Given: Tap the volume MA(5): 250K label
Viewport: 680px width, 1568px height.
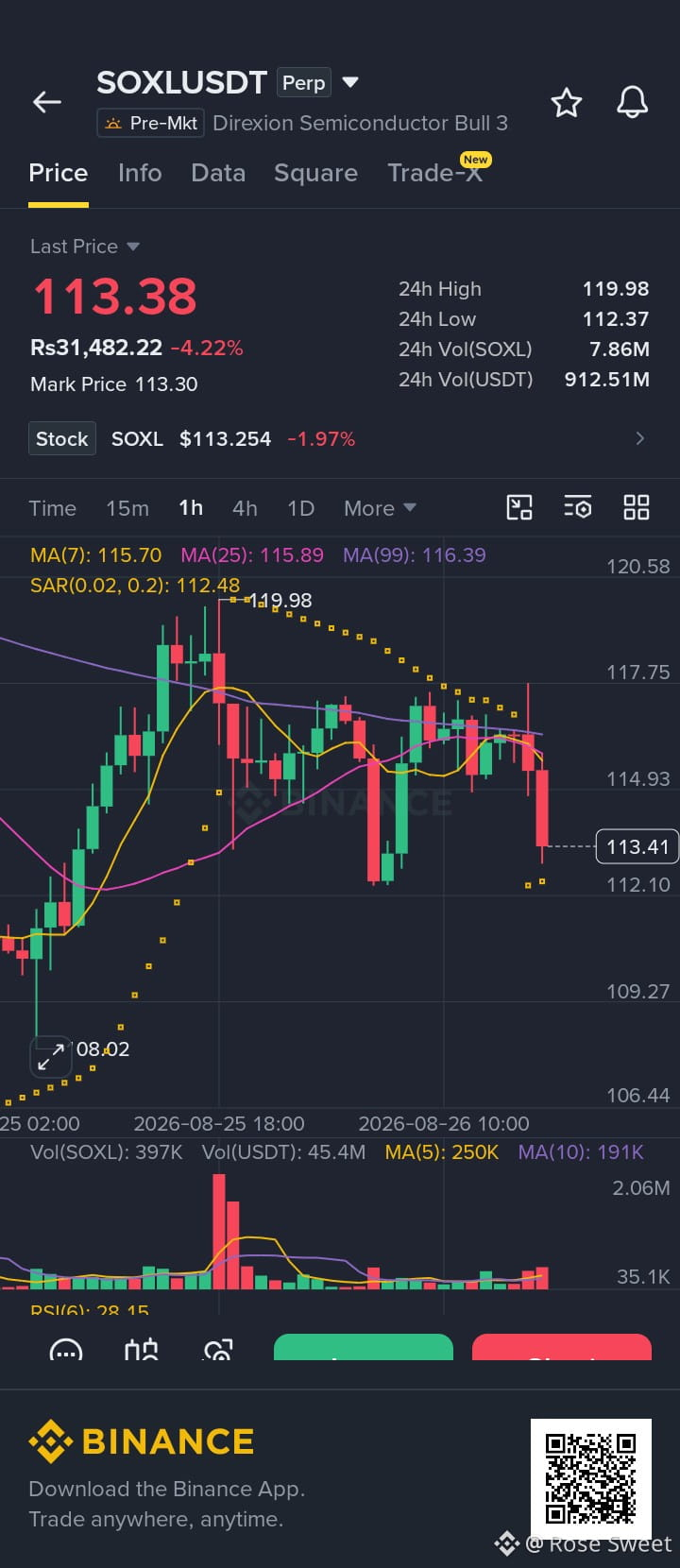Looking at the screenshot, I should point(441,1152).
